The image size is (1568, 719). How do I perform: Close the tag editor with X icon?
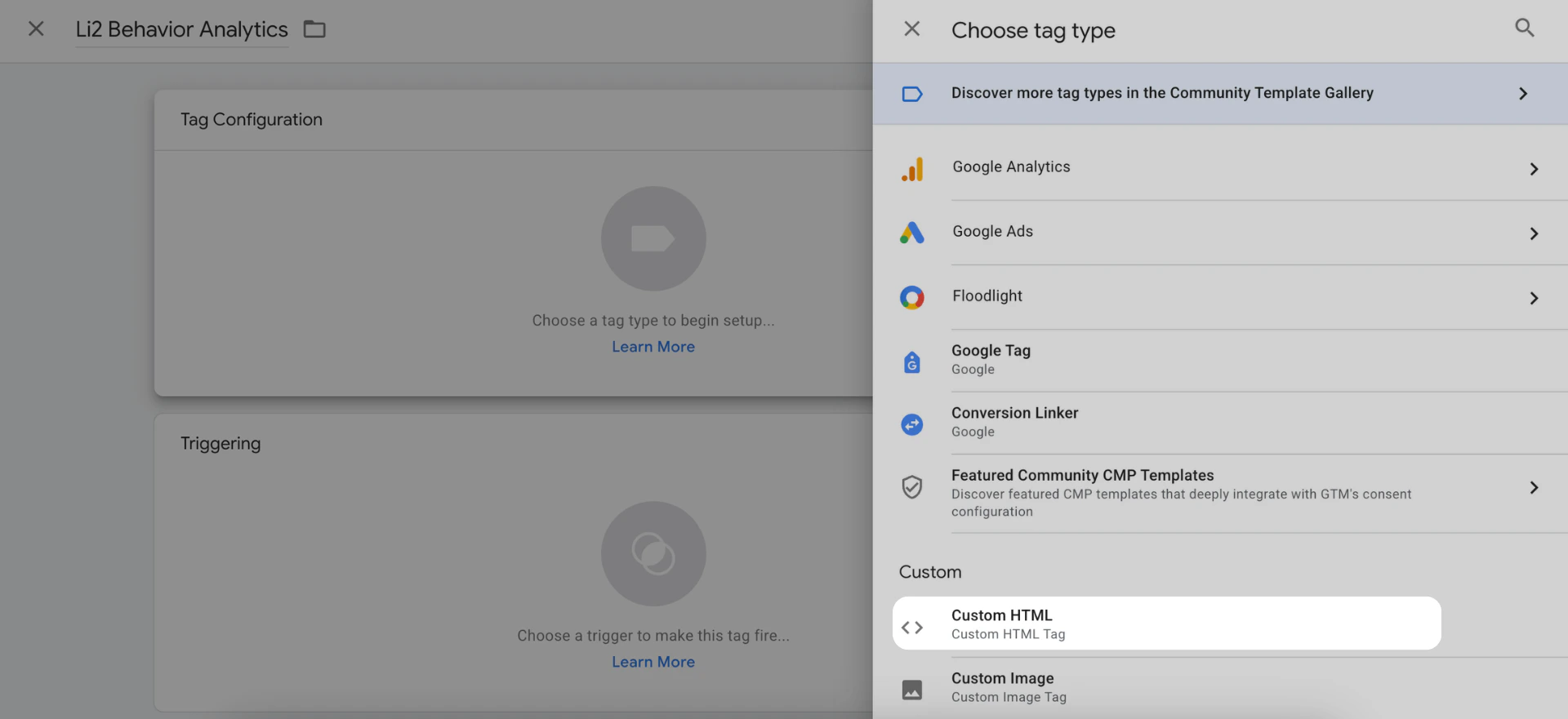36,29
